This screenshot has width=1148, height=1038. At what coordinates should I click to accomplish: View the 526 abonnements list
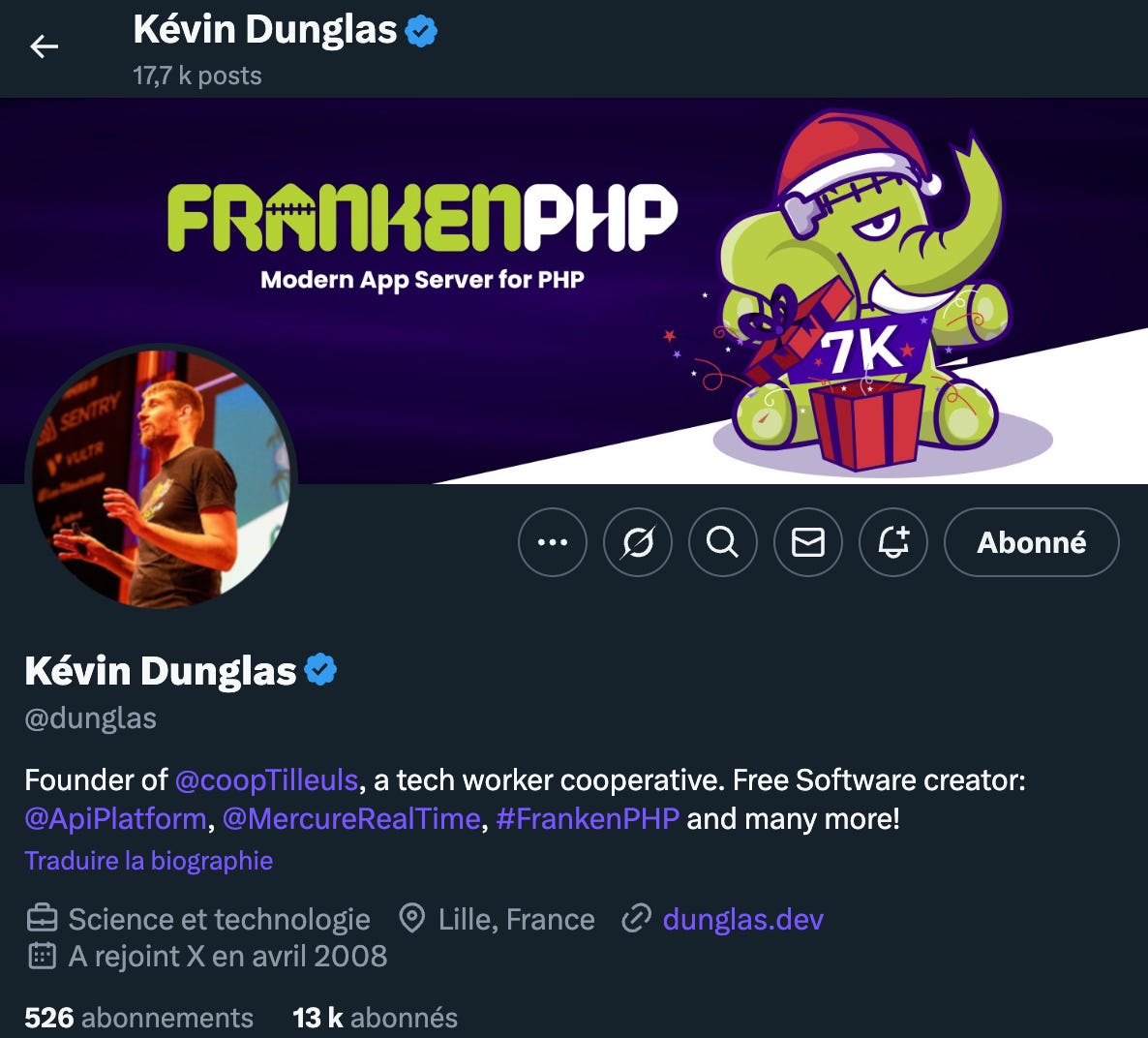click(x=139, y=1018)
